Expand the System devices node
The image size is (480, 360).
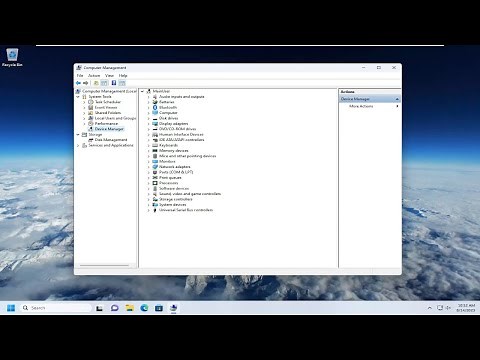[x=149, y=205]
